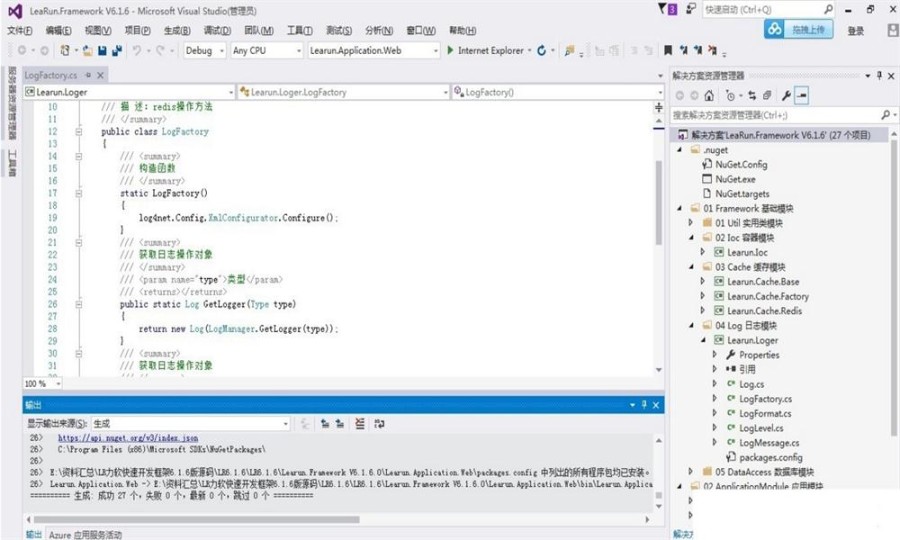Click new project icon in toolbar

tap(65, 50)
